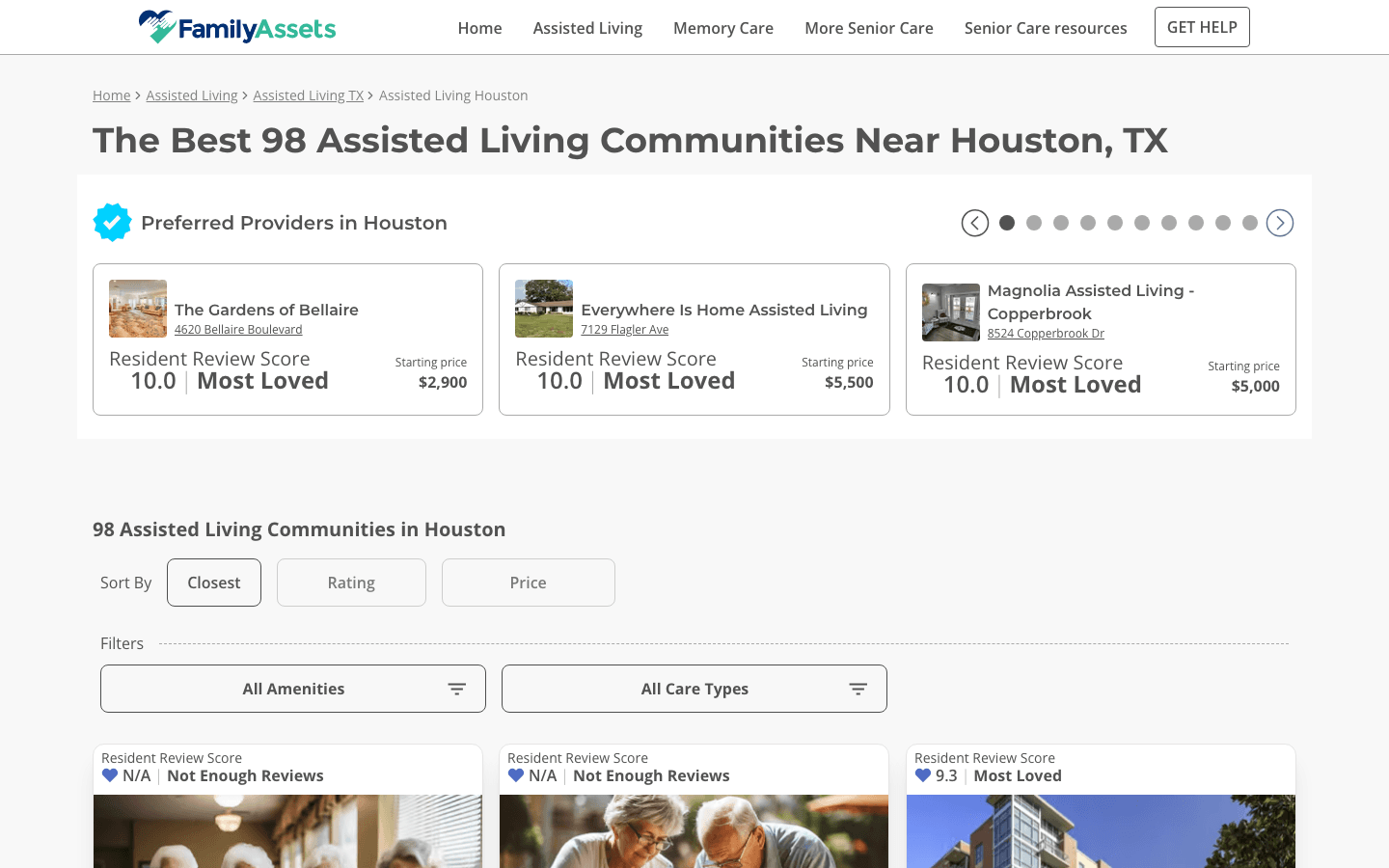
Task: Click the blue verified badge icon
Action: [113, 223]
